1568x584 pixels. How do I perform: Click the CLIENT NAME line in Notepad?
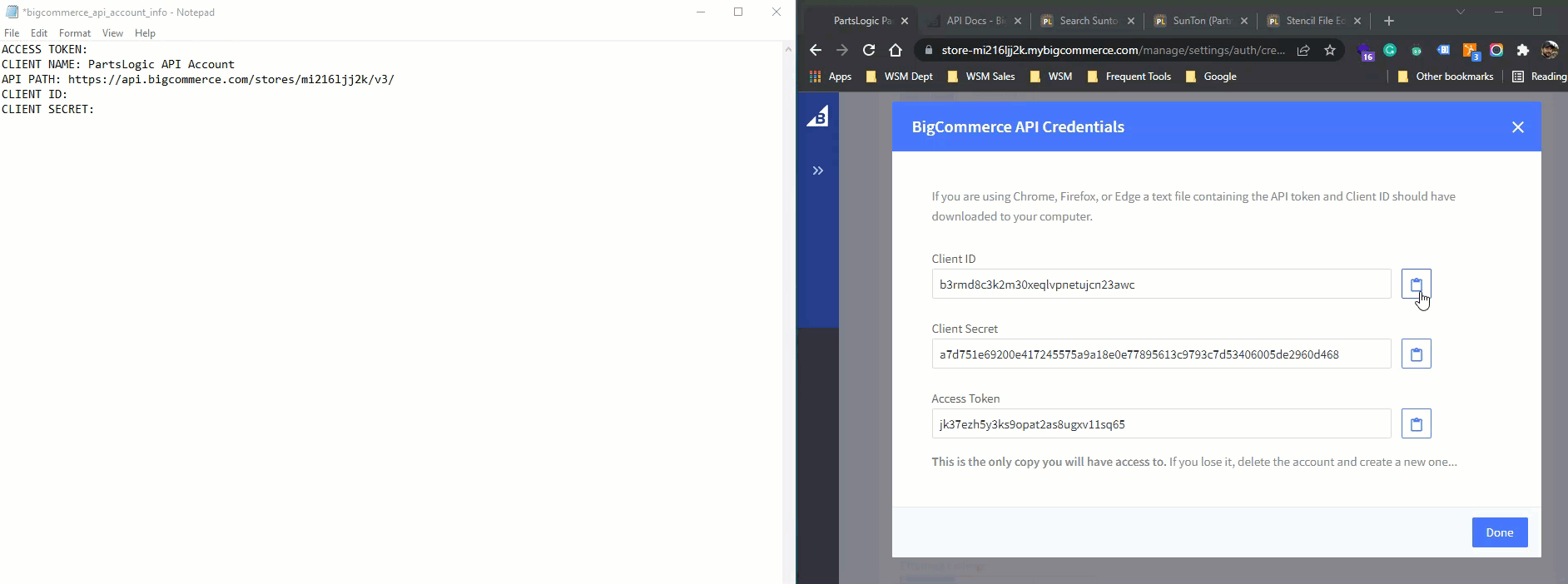coord(118,65)
